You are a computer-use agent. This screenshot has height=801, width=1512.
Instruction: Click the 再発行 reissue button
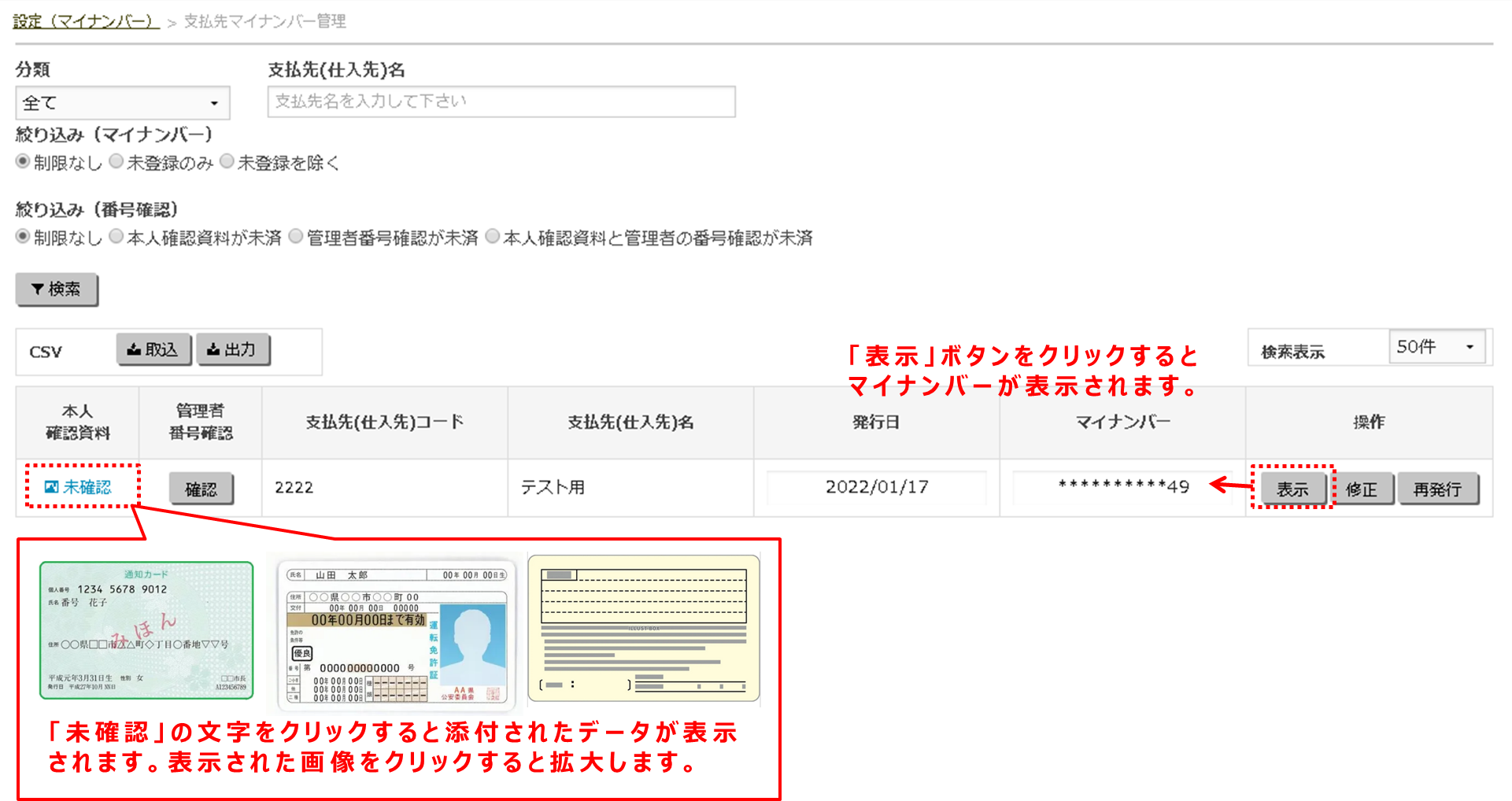coord(1440,488)
